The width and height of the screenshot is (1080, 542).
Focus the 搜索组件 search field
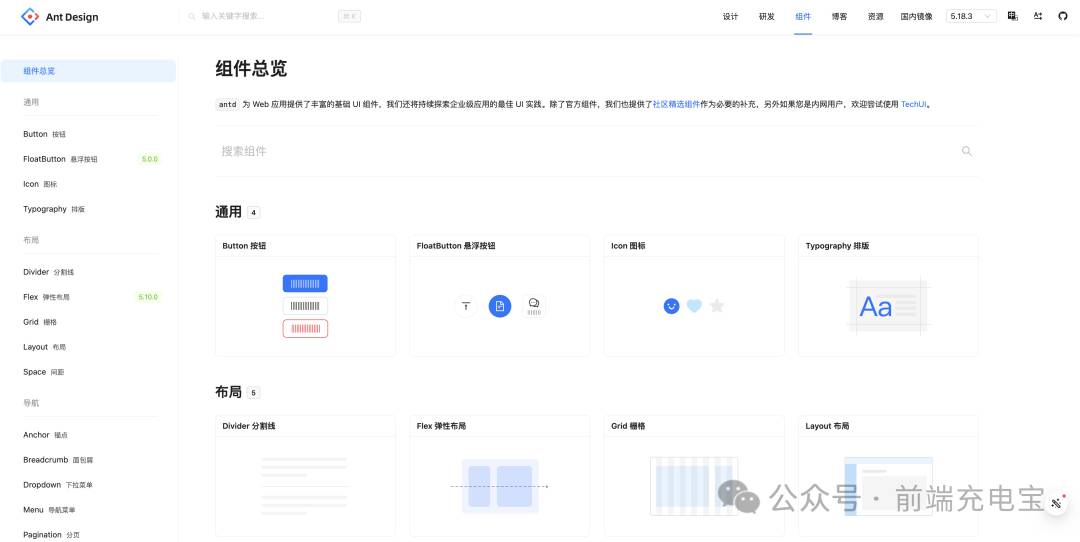[x=580, y=151]
